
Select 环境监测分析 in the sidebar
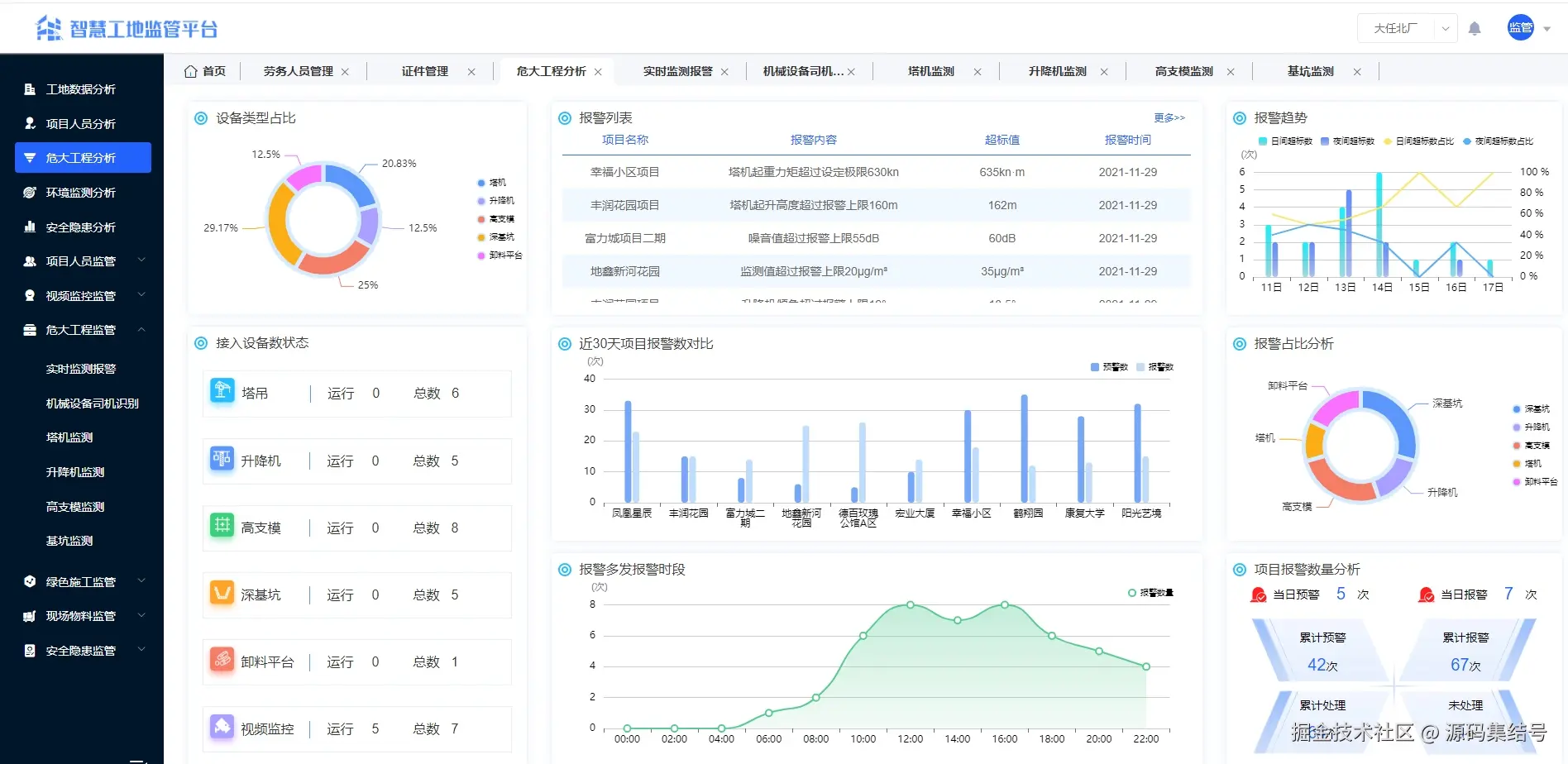[83, 192]
